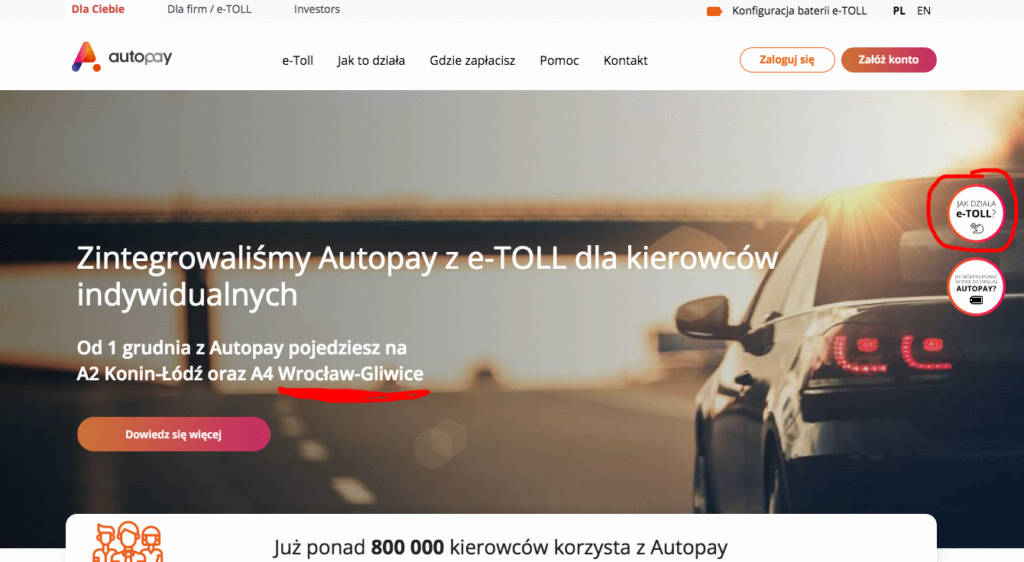Click the Dowiedz się więcej button
Image resolution: width=1024 pixels, height=562 pixels.
(174, 434)
